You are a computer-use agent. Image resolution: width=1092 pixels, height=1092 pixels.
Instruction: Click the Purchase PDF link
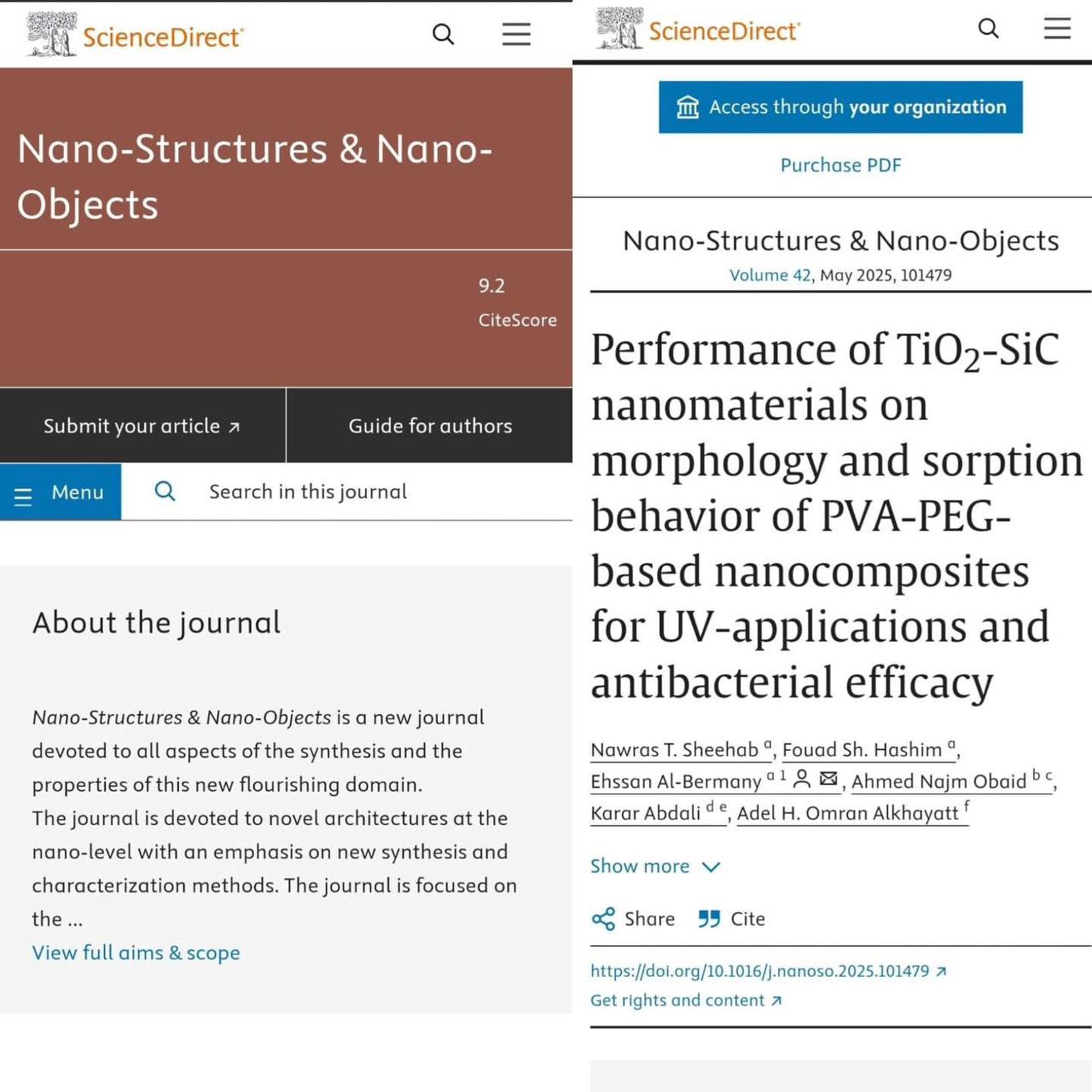click(x=840, y=165)
